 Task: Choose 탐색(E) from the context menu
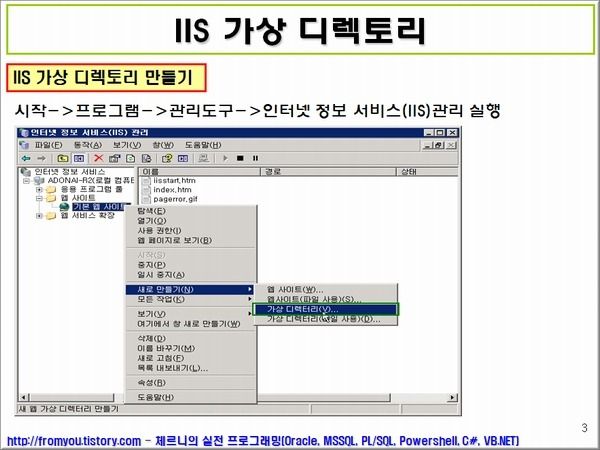pyautogui.click(x=191, y=211)
